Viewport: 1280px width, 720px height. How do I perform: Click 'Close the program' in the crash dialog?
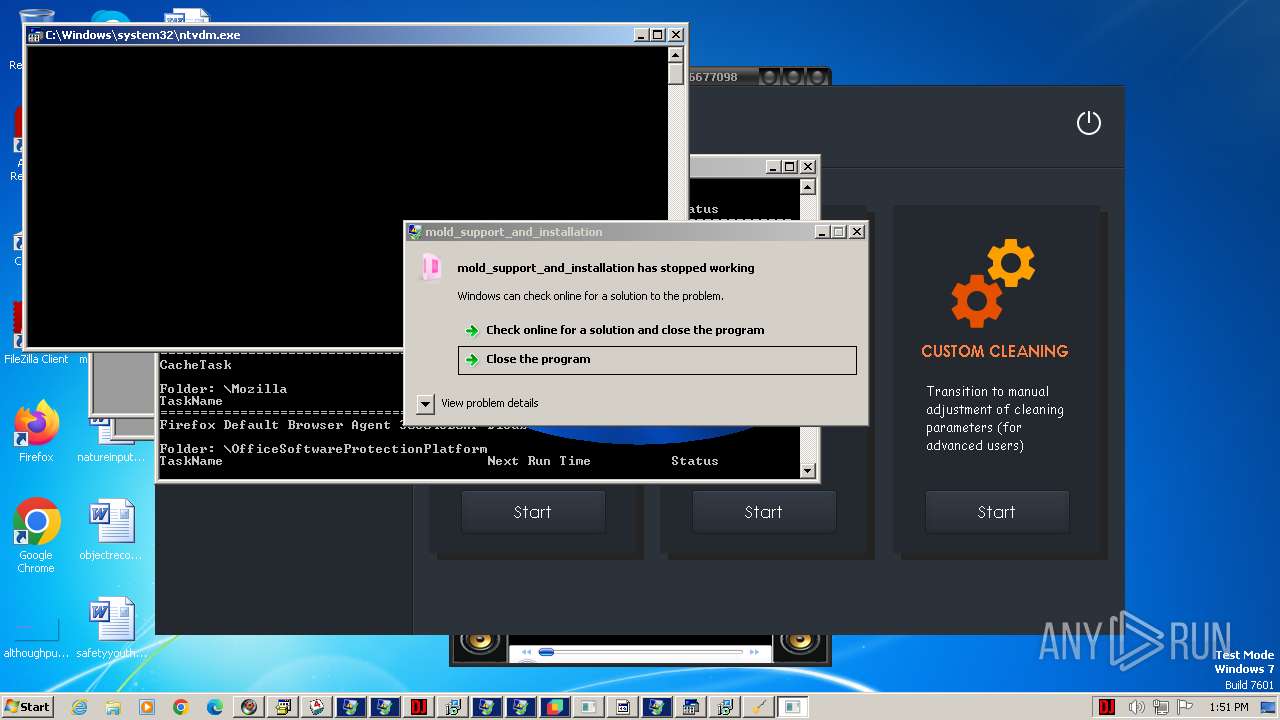pyautogui.click(x=657, y=360)
